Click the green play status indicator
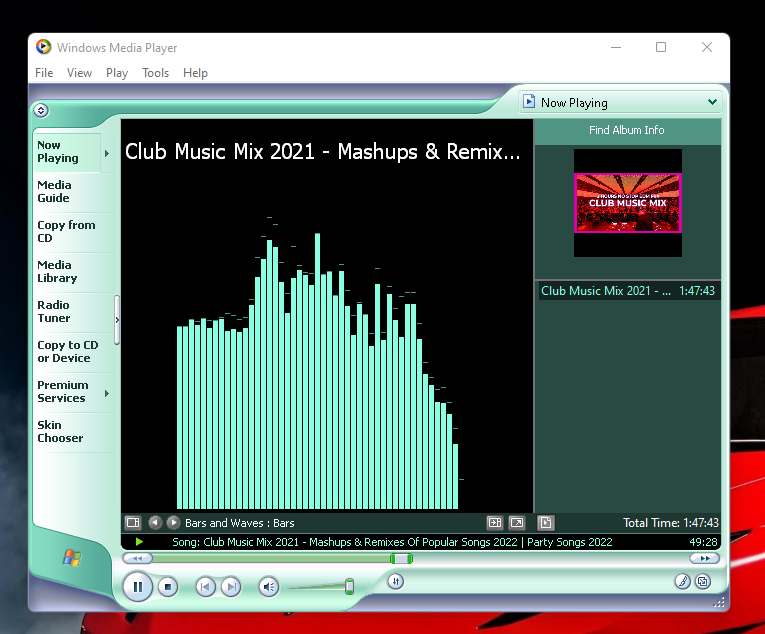The height and width of the screenshot is (634, 765). (x=139, y=542)
